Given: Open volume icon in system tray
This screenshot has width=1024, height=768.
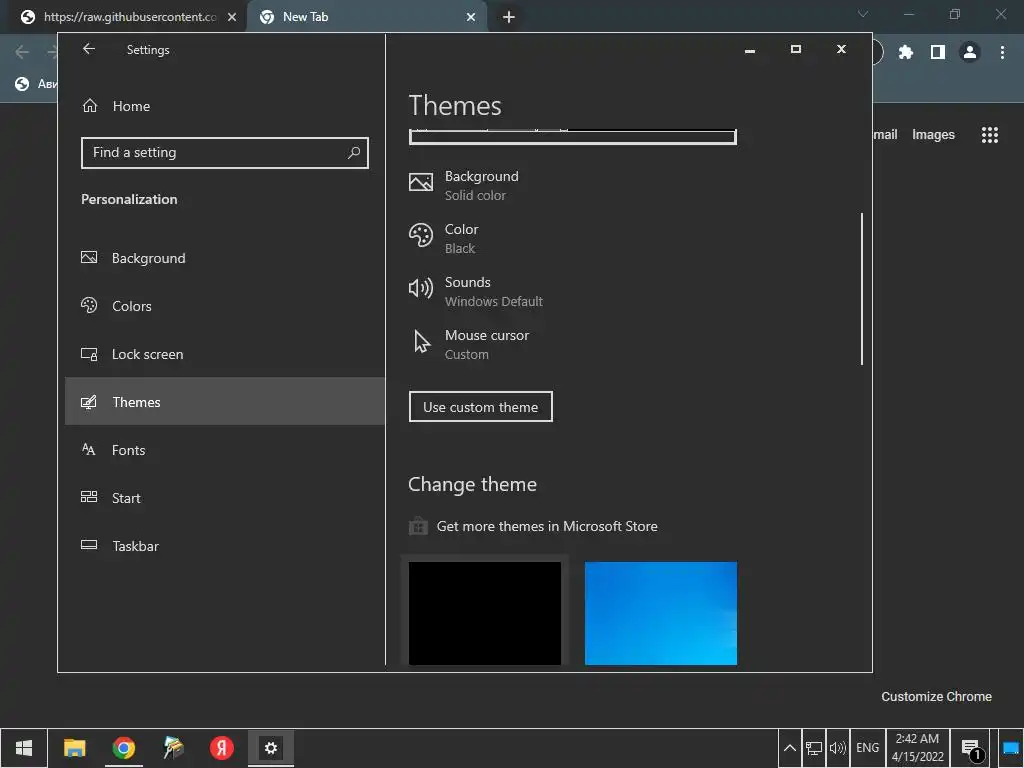Looking at the screenshot, I should click(838, 748).
